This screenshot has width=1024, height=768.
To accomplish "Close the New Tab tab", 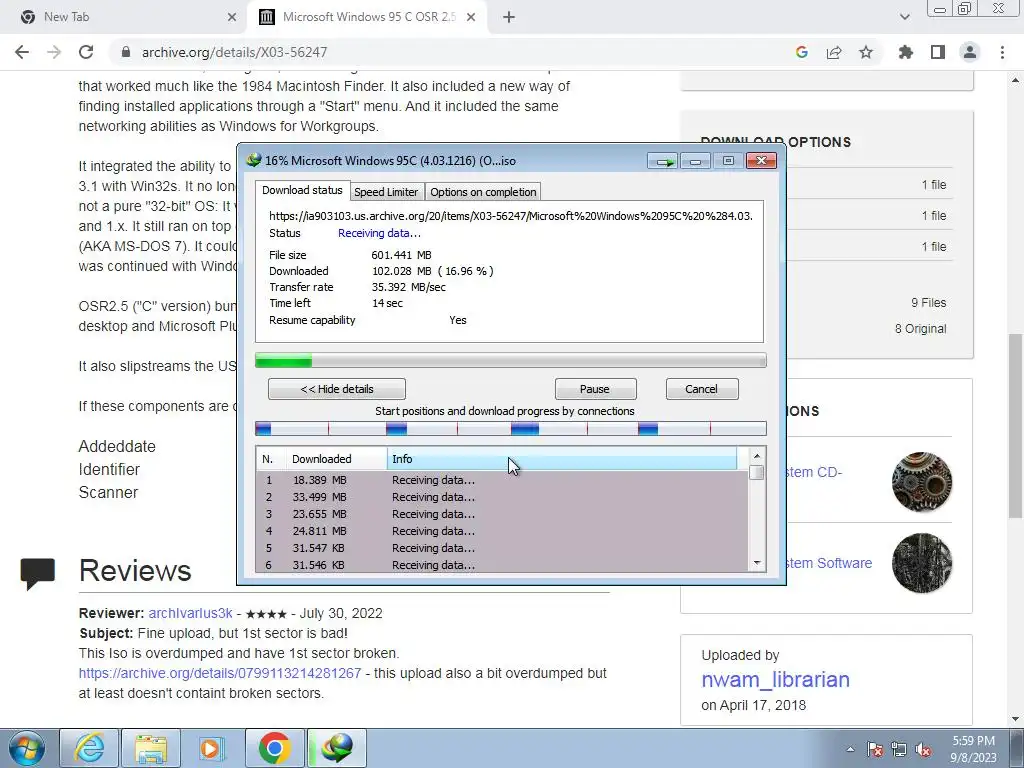I will click(x=232, y=17).
